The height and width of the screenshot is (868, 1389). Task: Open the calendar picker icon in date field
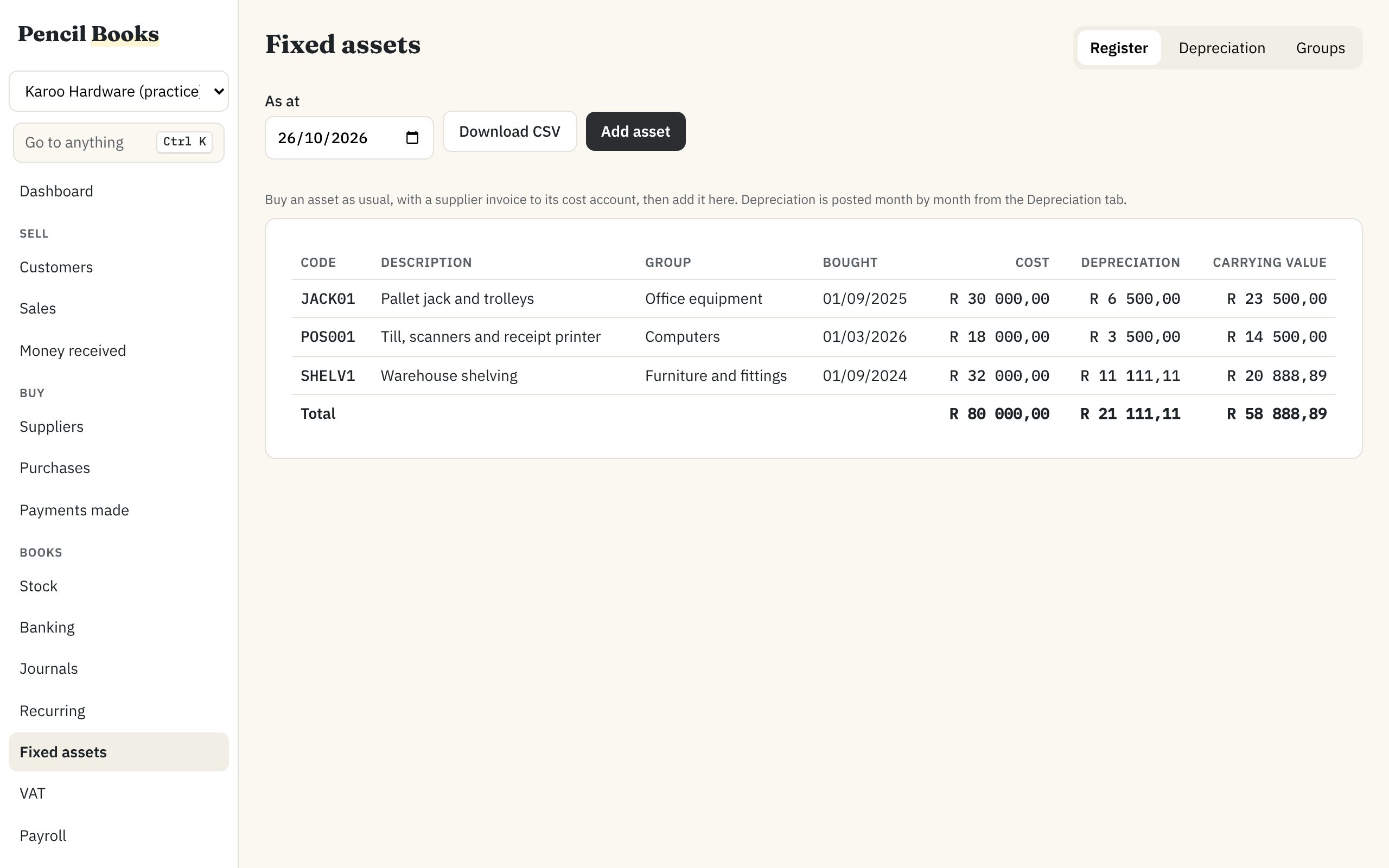[412, 138]
